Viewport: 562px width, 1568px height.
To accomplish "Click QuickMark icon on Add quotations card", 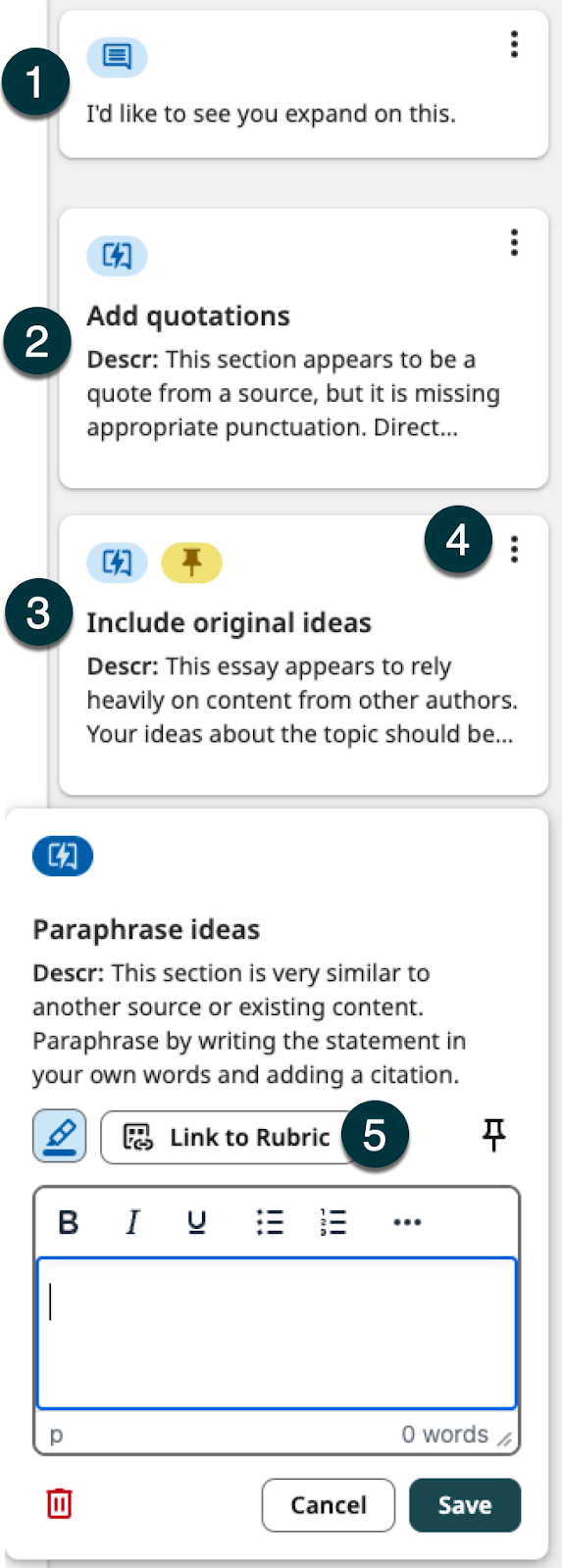I will click(x=117, y=256).
